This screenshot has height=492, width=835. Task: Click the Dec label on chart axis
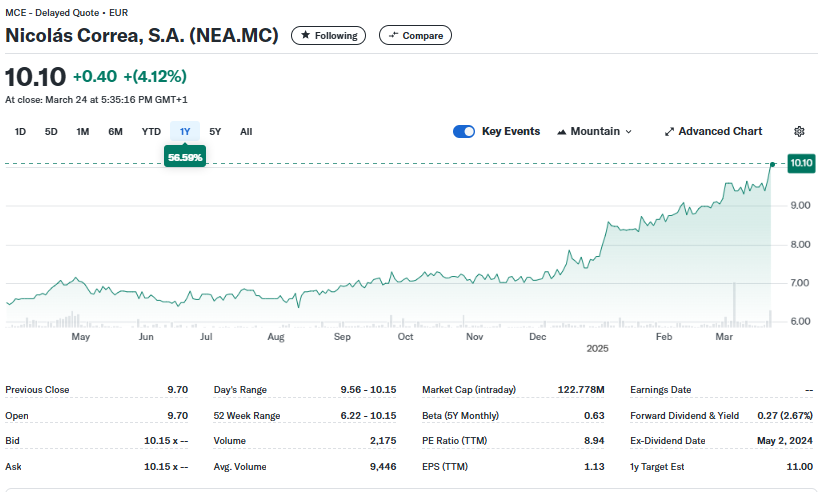(x=538, y=337)
